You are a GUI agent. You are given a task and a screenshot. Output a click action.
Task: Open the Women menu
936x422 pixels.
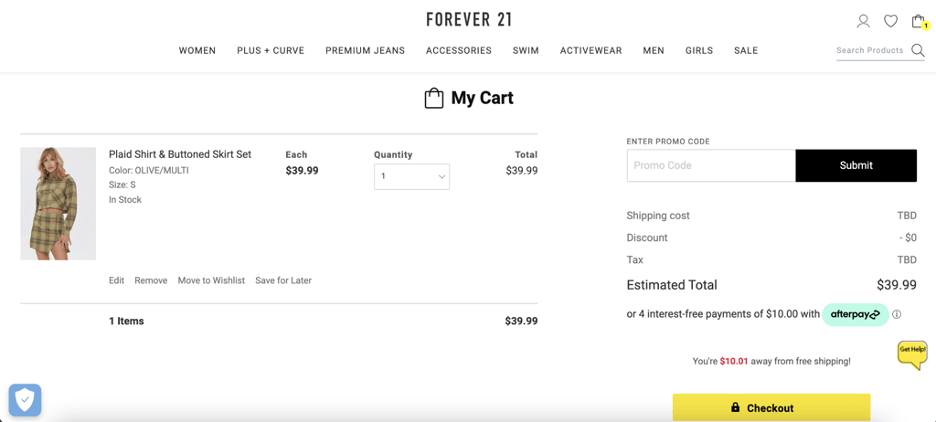tap(197, 51)
